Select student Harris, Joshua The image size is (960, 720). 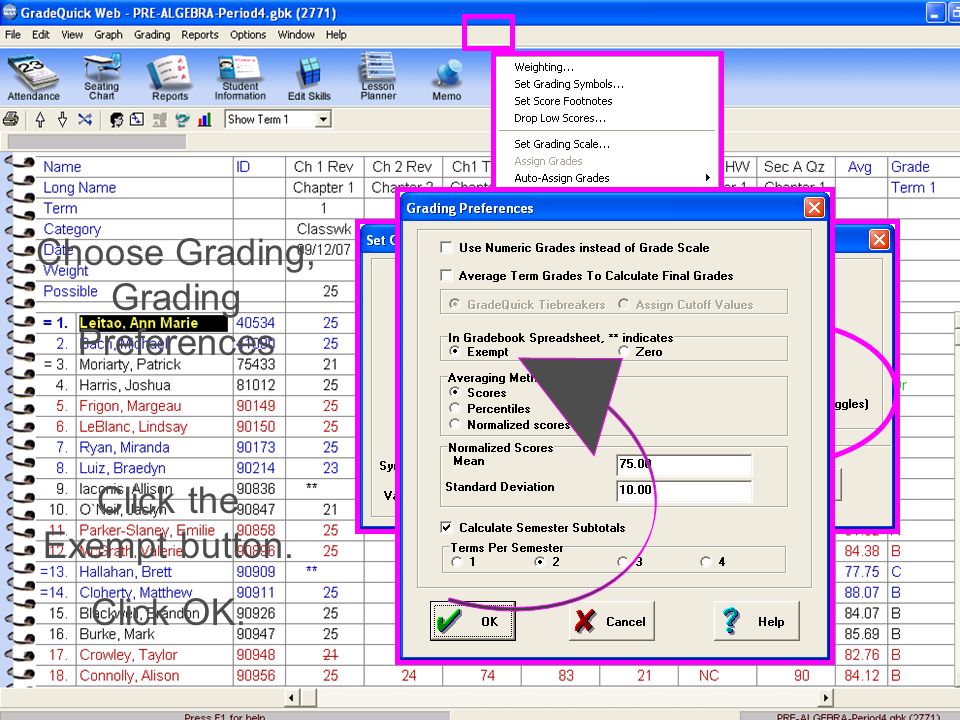tap(125, 385)
